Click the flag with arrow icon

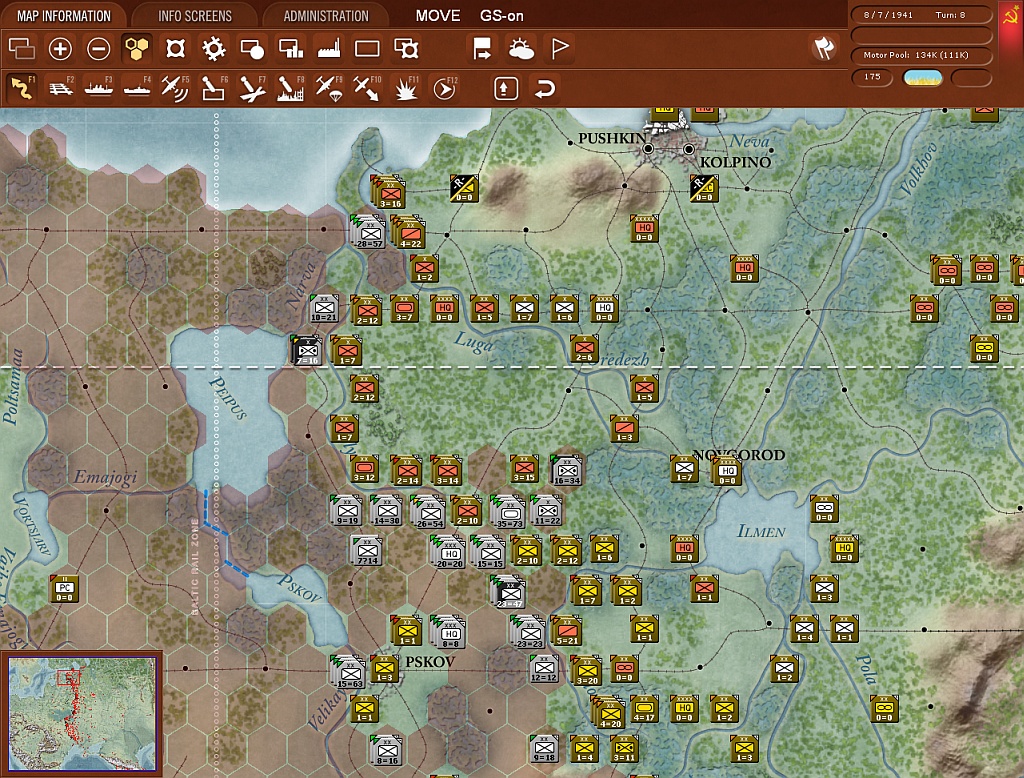pyautogui.click(x=482, y=49)
